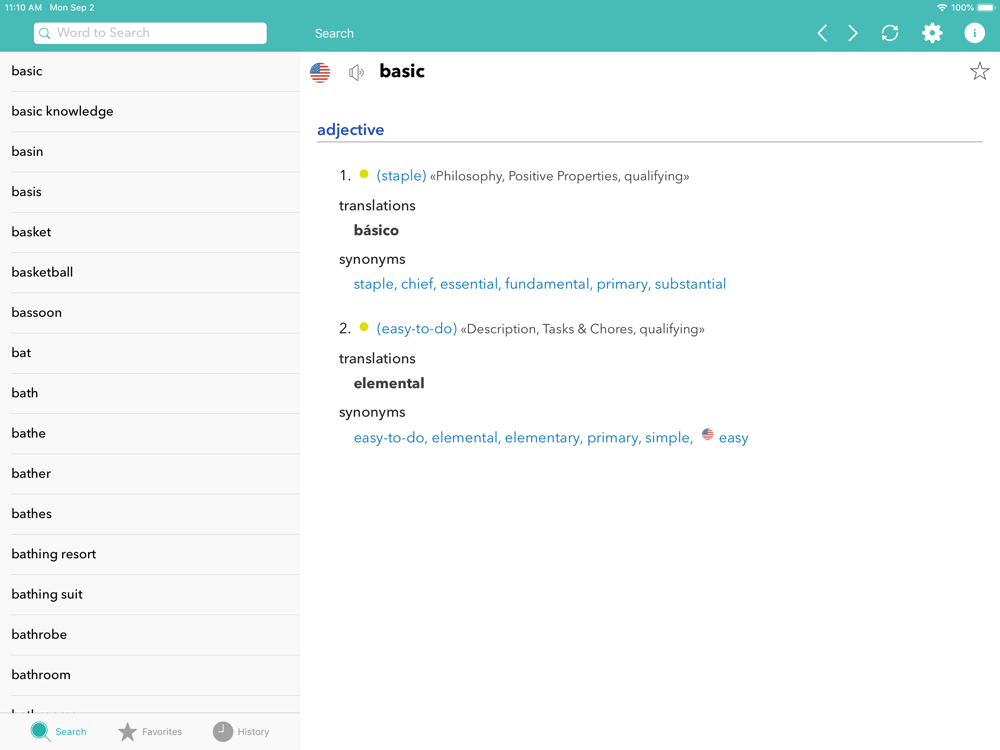Select 'bathes' in word list
The image size is (1000, 750).
point(150,513)
